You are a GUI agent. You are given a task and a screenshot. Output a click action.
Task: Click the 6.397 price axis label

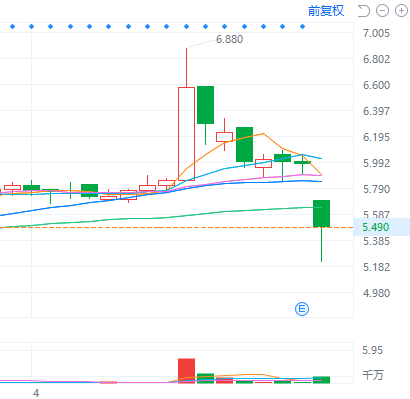coord(376,111)
